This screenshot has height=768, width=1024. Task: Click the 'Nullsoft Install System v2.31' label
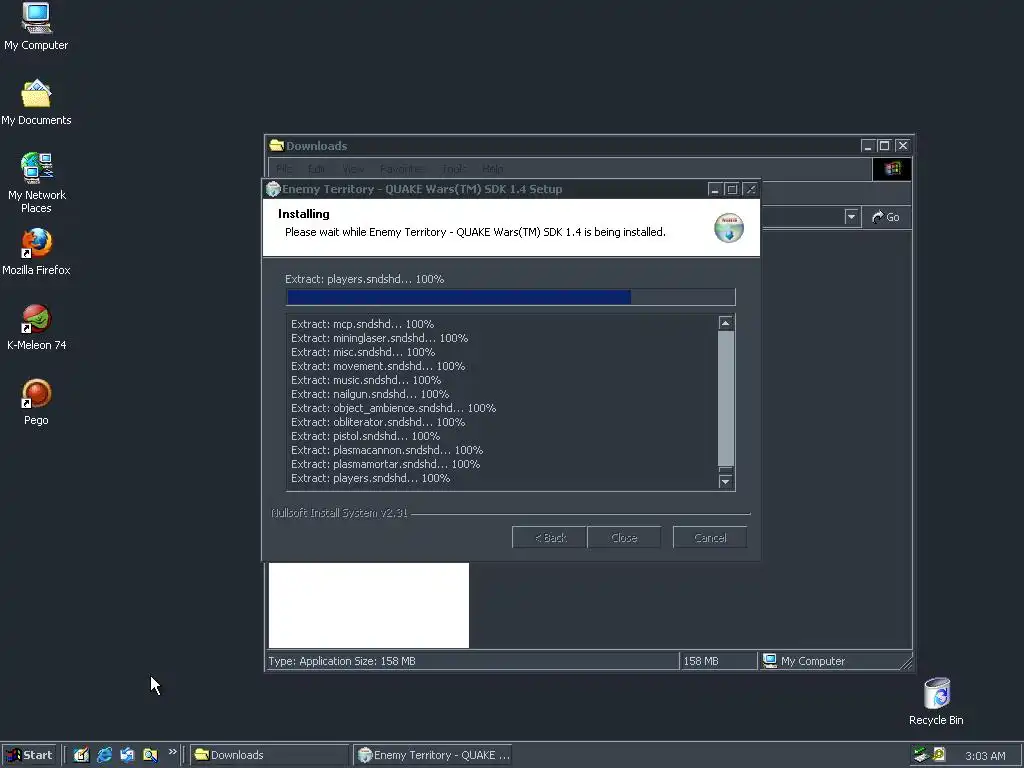[x=339, y=513]
